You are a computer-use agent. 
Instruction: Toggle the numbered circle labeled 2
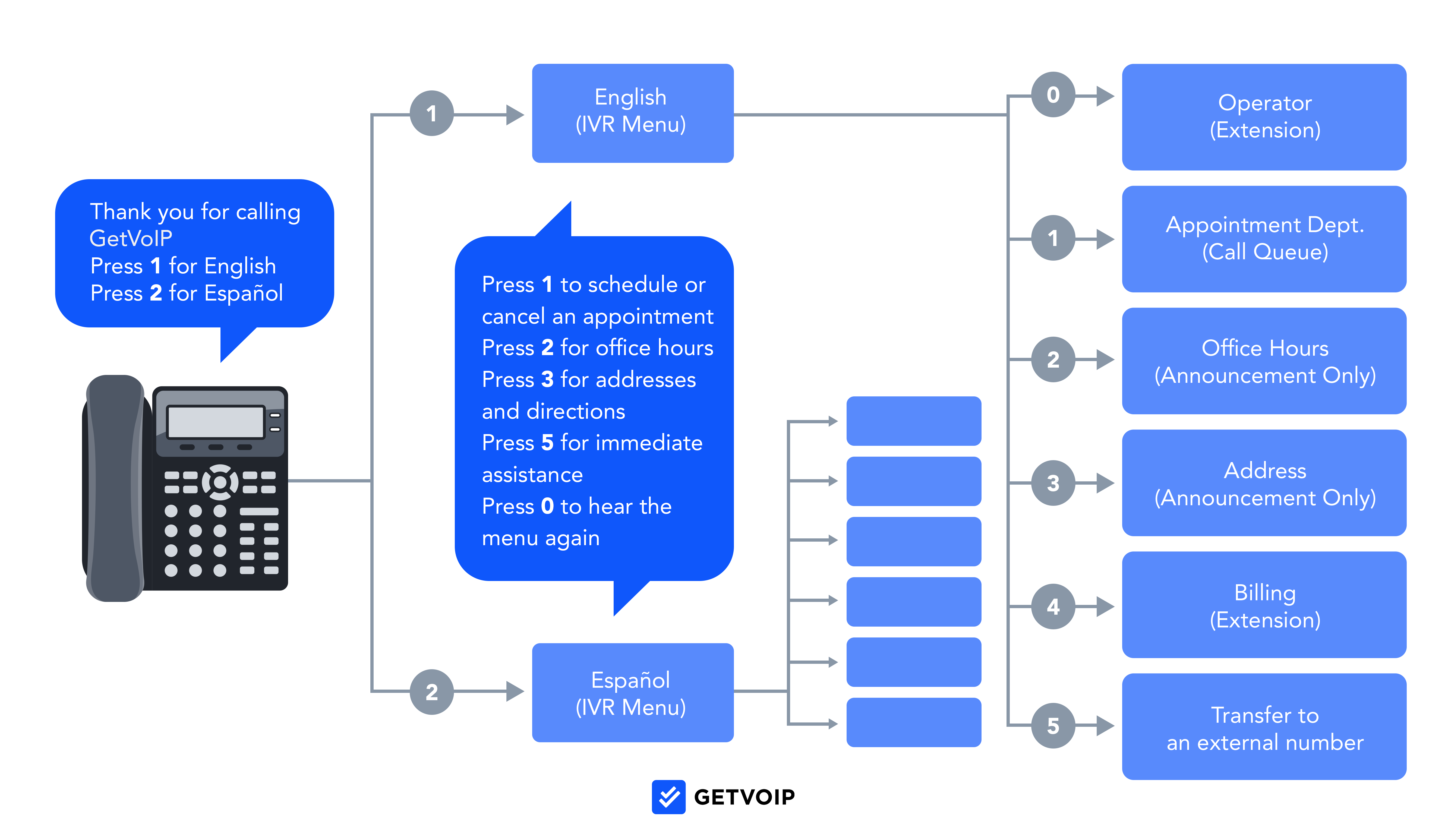point(425,683)
